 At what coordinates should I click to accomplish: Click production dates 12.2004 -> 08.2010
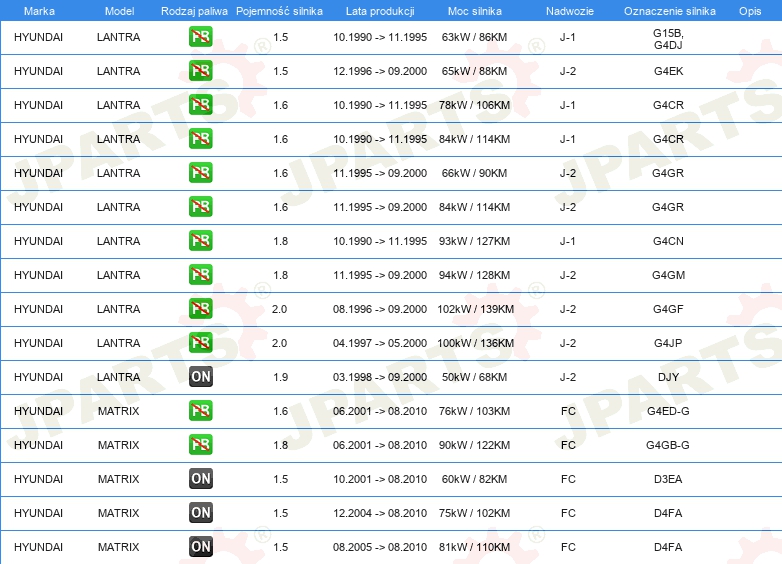380,513
